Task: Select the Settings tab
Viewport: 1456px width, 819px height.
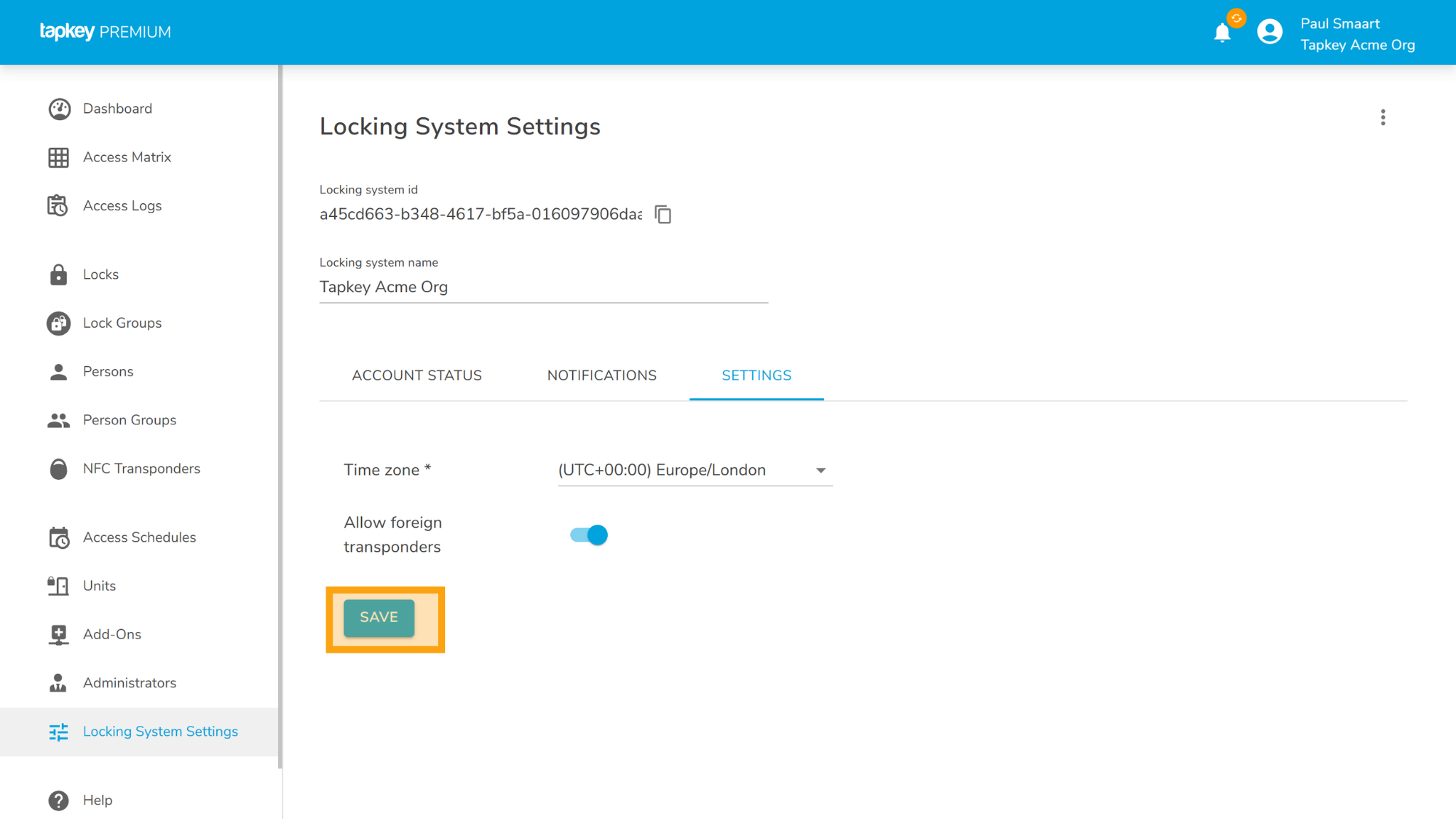Action: click(756, 375)
